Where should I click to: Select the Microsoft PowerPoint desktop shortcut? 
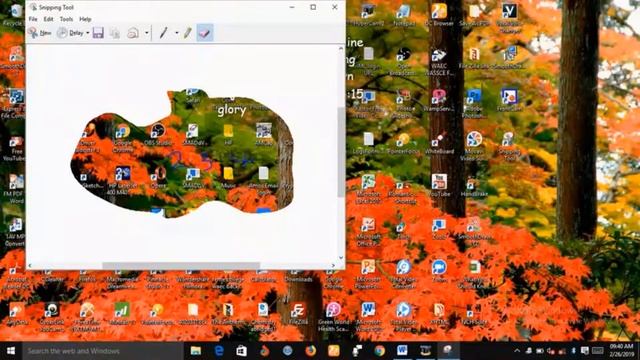point(368,274)
